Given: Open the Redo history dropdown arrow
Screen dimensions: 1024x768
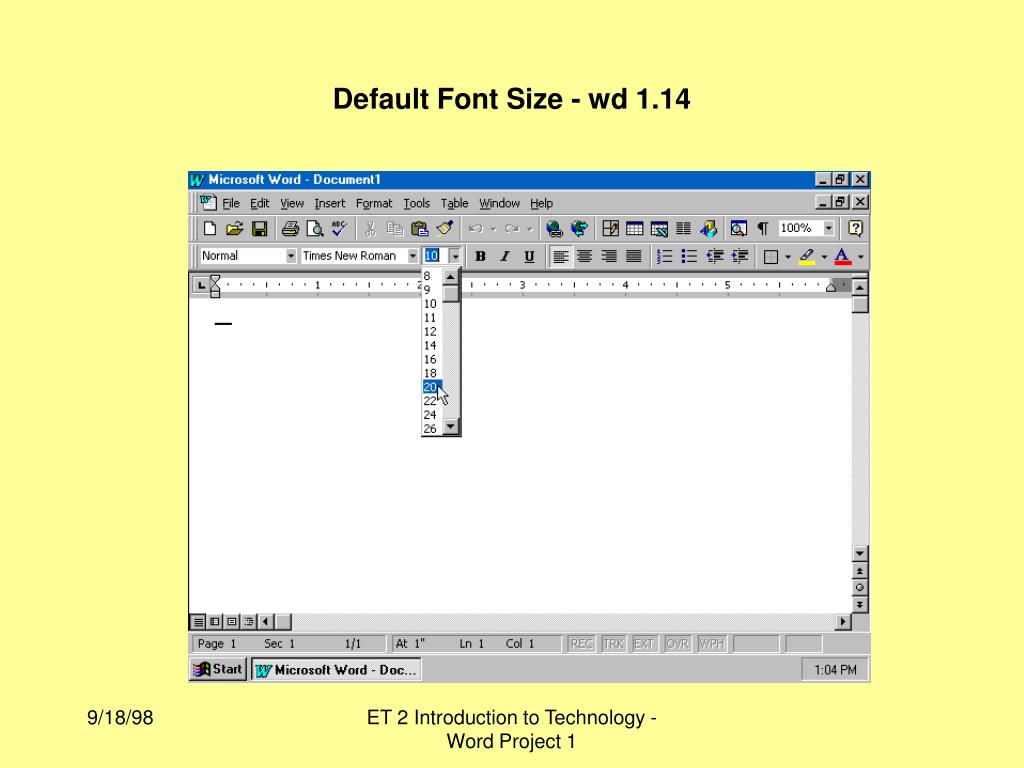Looking at the screenshot, I should (530, 229).
